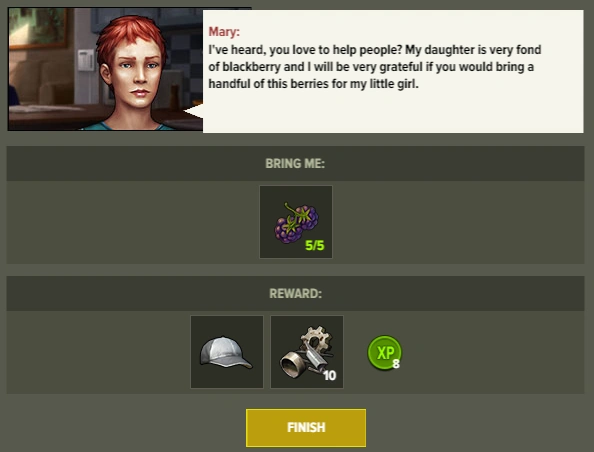Image resolution: width=594 pixels, height=452 pixels.
Task: Click the framed picture behind Mary
Action: point(38,28)
